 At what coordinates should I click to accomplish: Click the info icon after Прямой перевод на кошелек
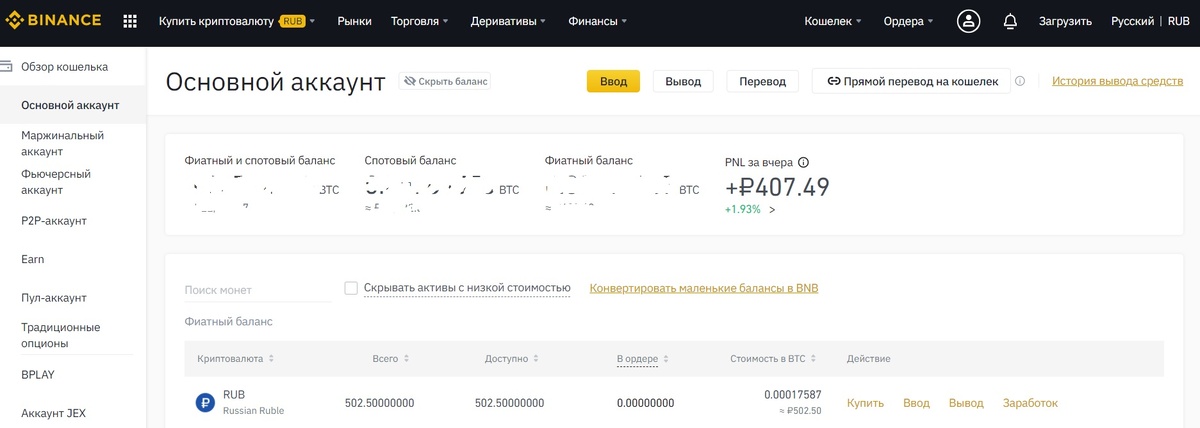(x=1020, y=81)
